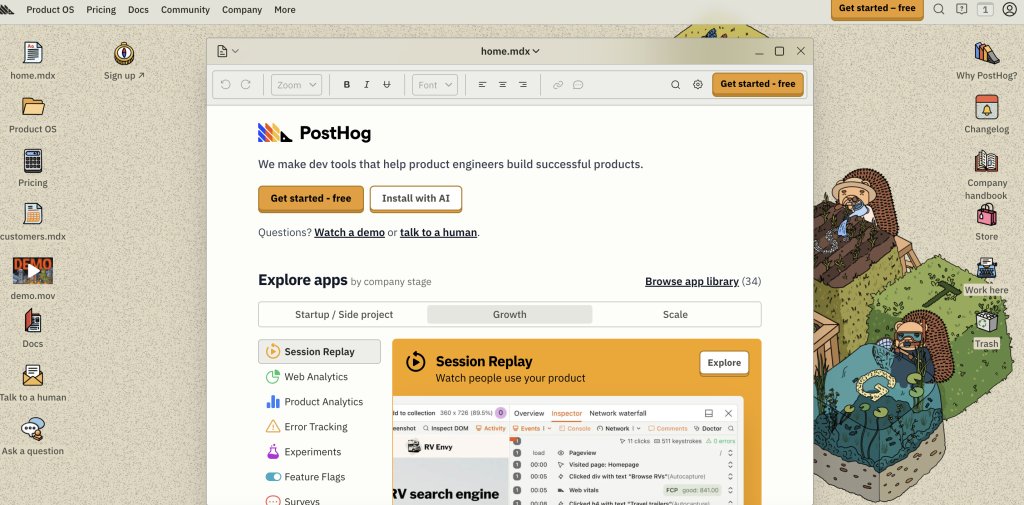Screen dimensions: 1024x505
Task: Open the More menu item
Action: (x=285, y=10)
